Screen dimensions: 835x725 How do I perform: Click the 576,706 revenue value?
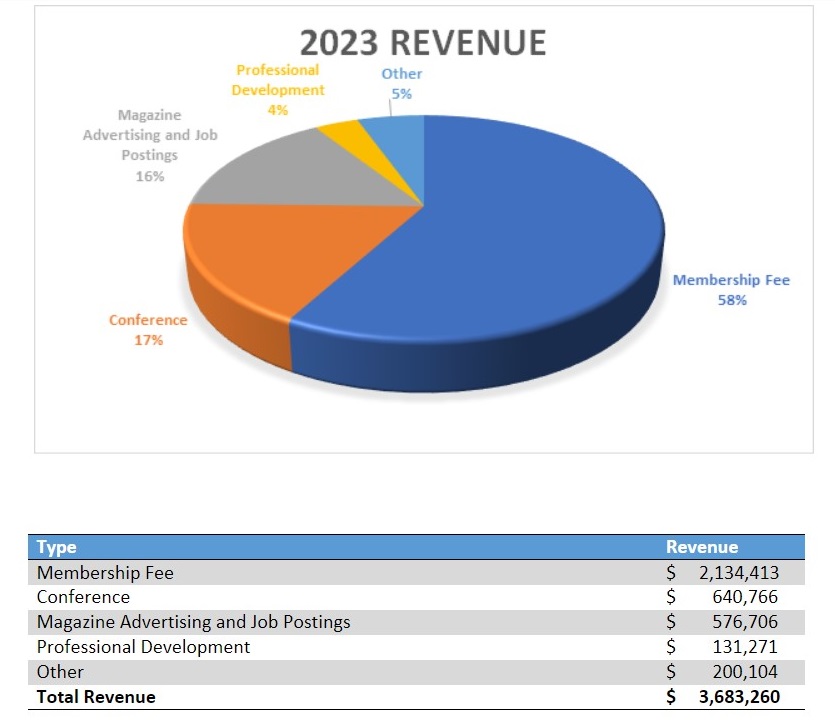pyautogui.click(x=745, y=622)
